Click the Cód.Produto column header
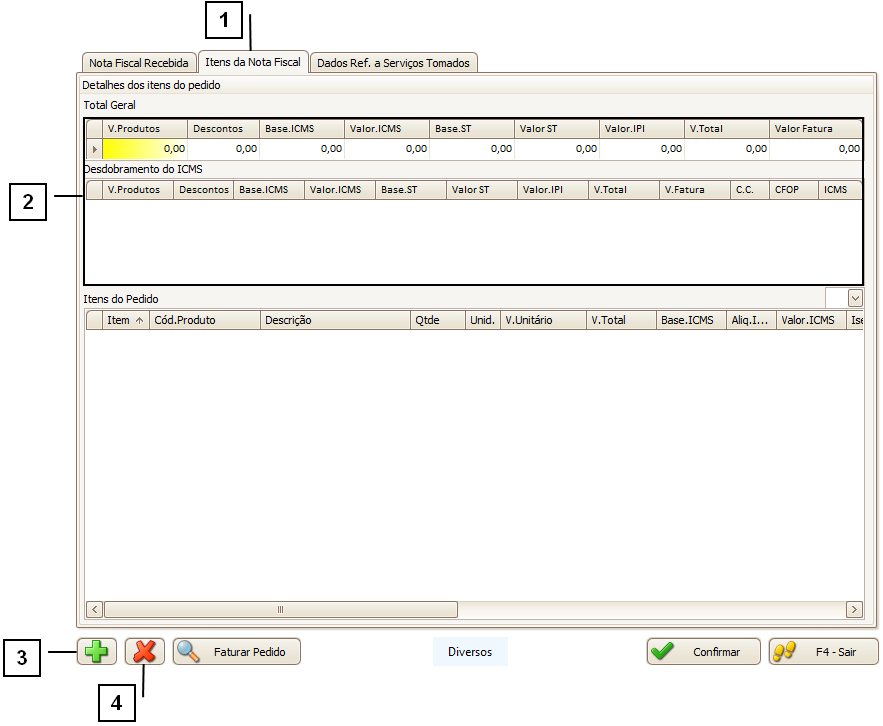This screenshot has height=726, width=883. (x=204, y=320)
